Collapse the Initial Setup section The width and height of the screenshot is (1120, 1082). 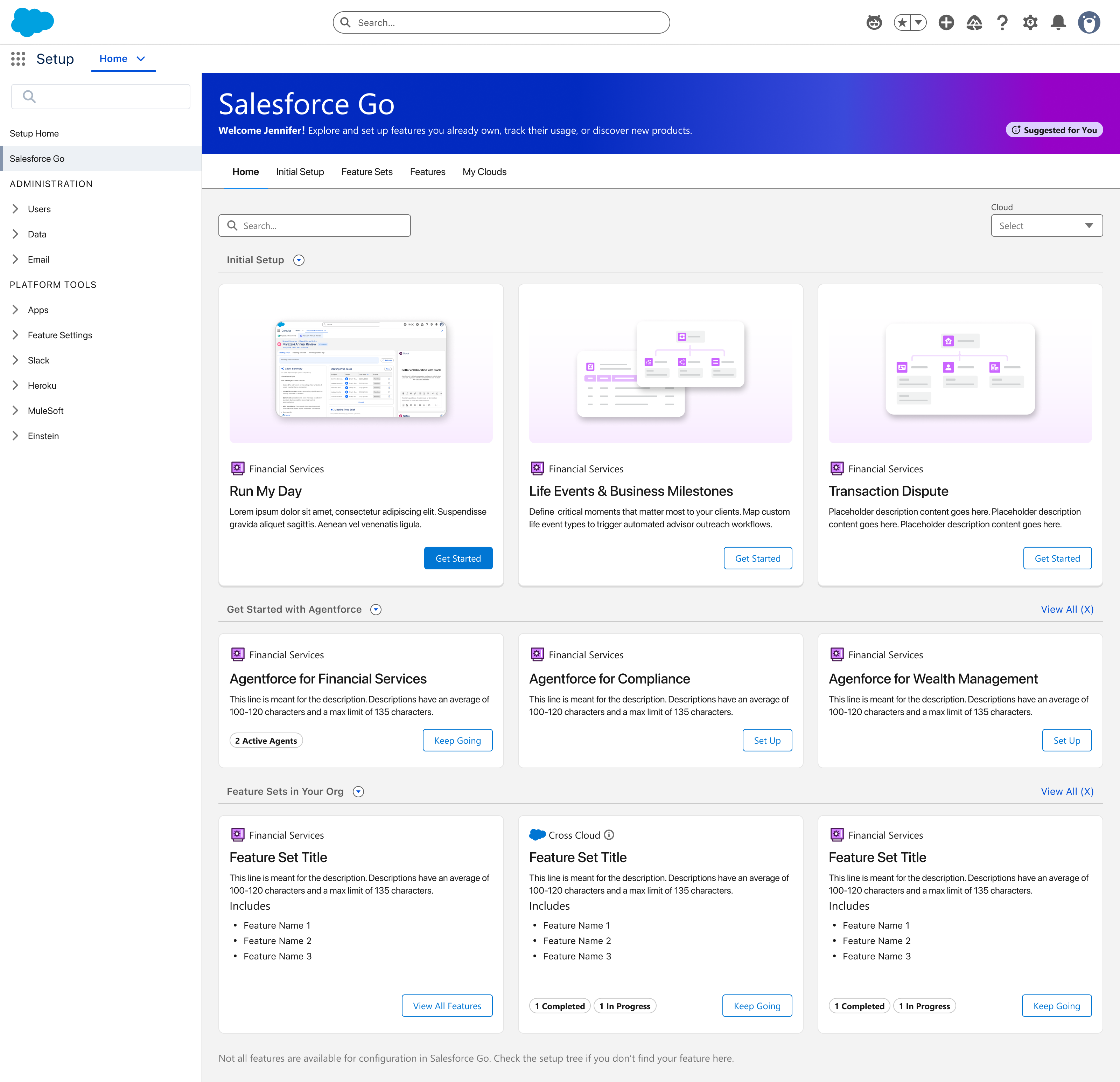299,260
